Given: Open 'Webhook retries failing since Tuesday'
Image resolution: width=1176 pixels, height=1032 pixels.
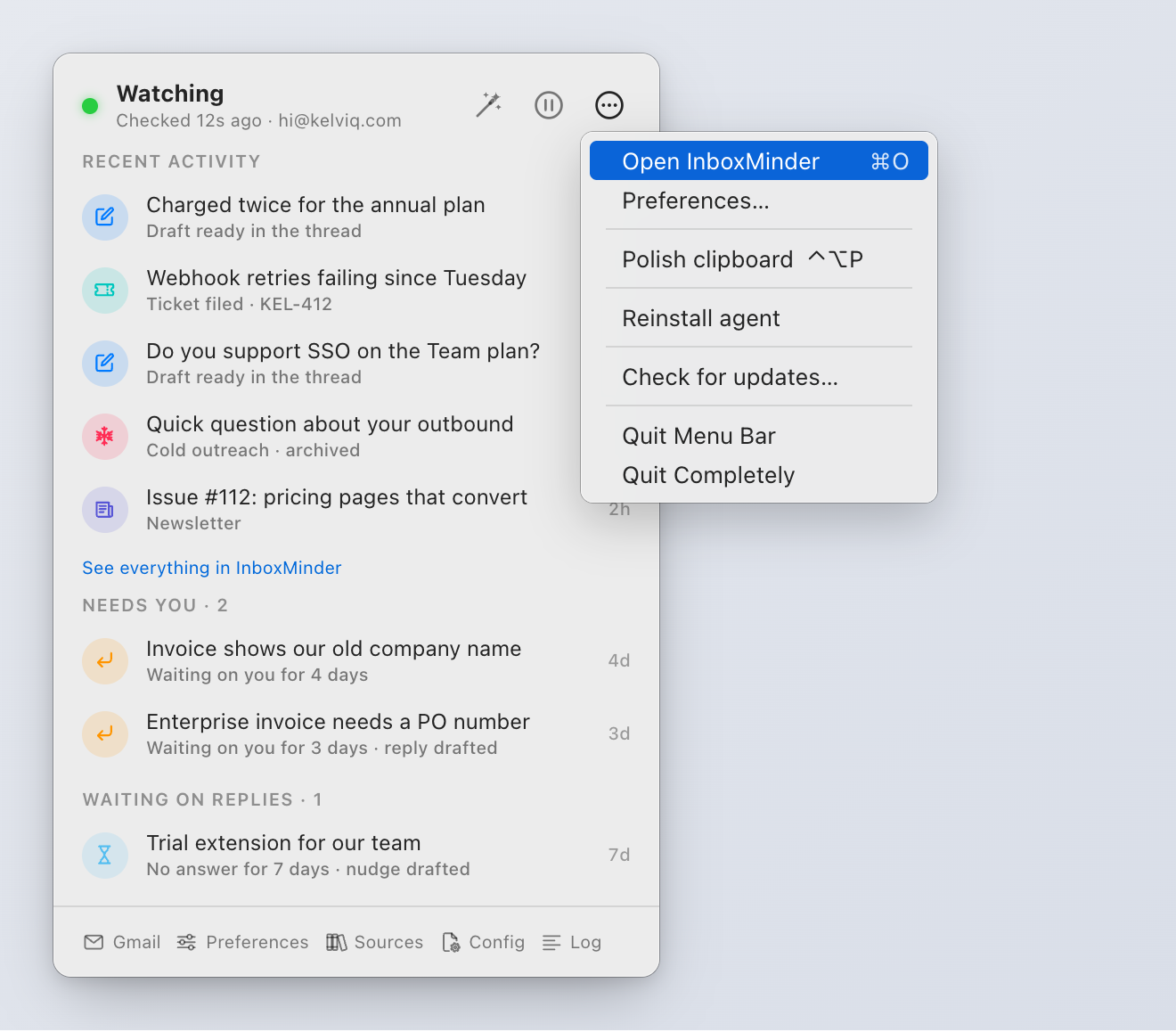Looking at the screenshot, I should [336, 279].
